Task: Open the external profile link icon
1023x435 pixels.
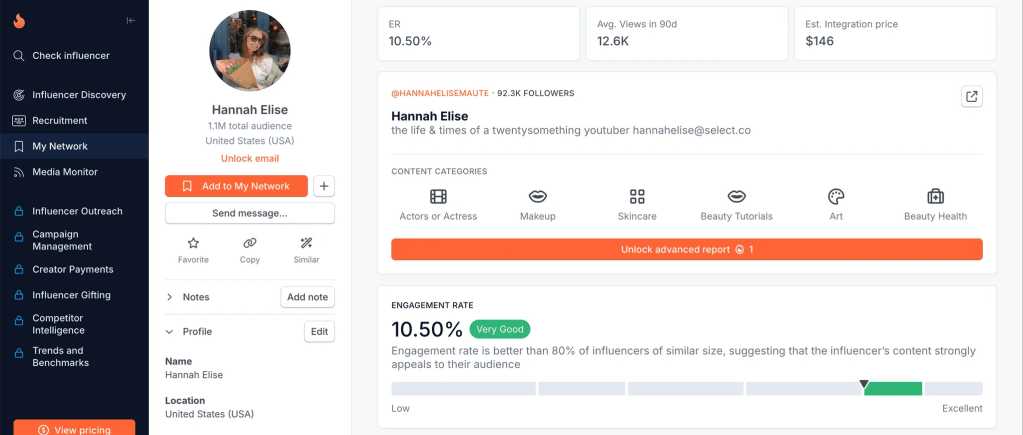Action: [971, 96]
